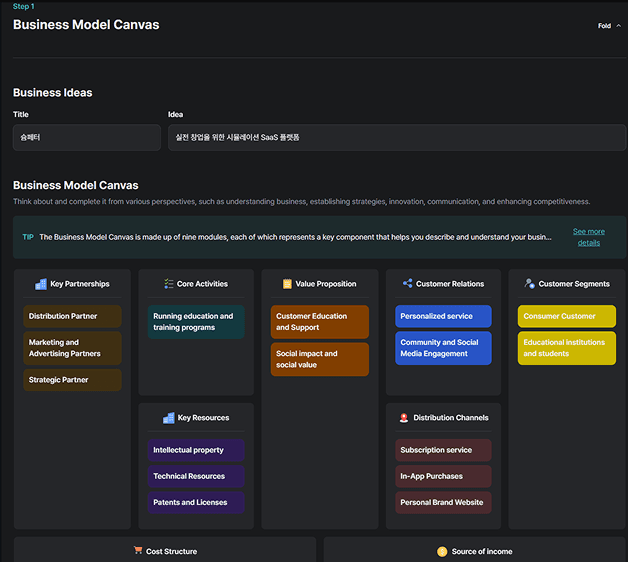
Task: Select the Distribution Partner card
Action: [x=72, y=316]
